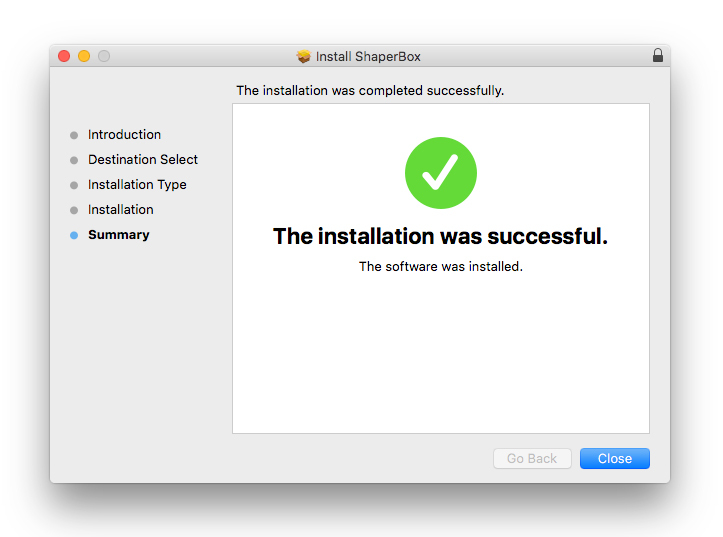The image size is (723, 537).
Task: Click 'The software was installed.' text
Action: [x=441, y=266]
